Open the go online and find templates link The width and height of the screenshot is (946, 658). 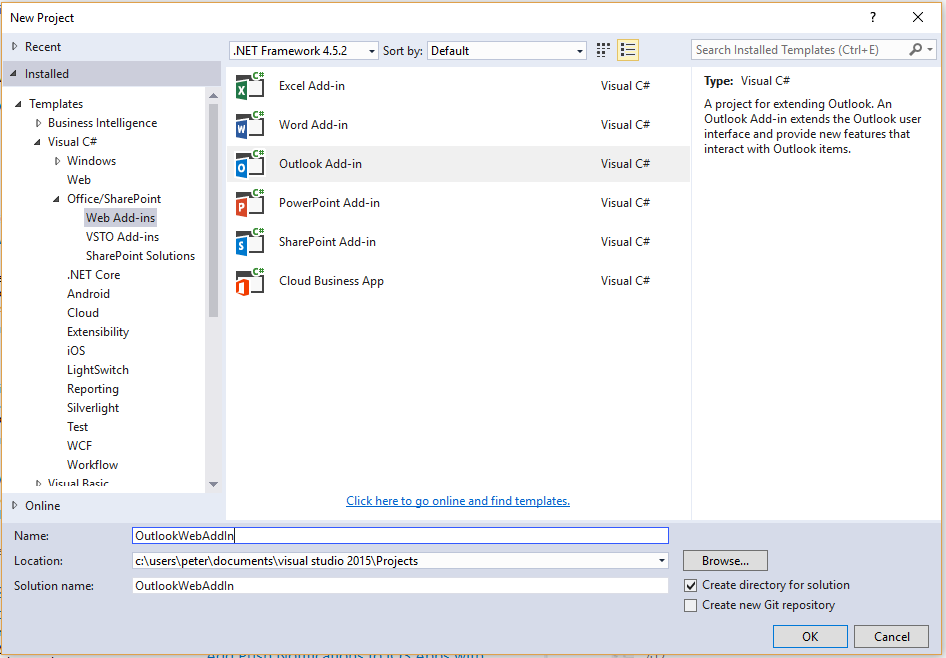point(458,501)
